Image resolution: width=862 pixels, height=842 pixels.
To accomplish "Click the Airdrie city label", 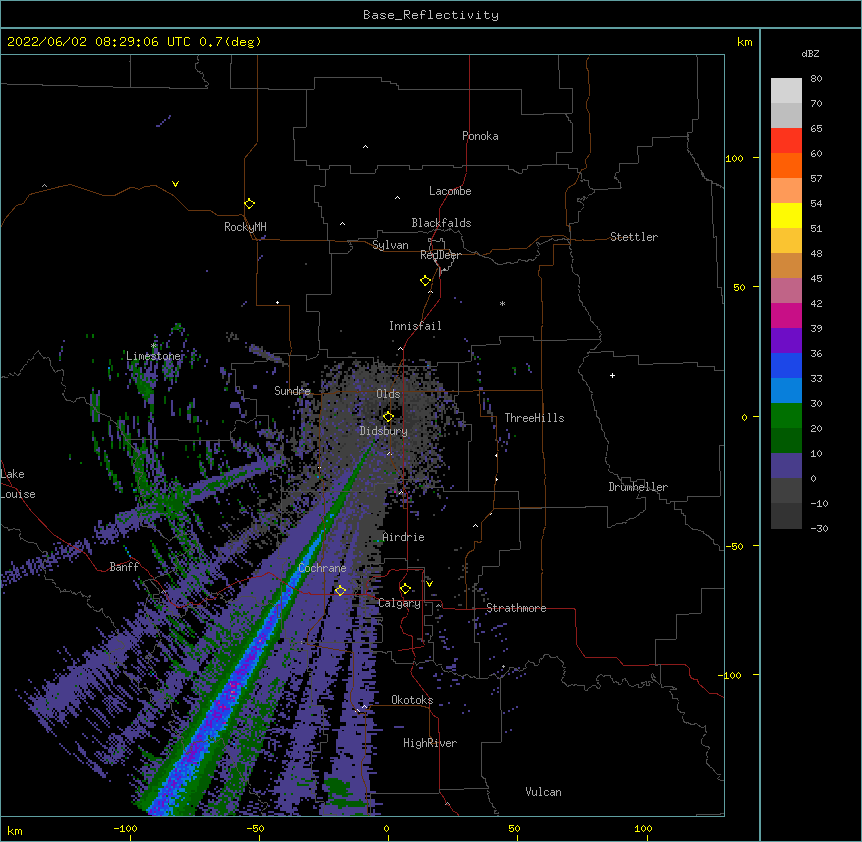I will (x=404, y=537).
